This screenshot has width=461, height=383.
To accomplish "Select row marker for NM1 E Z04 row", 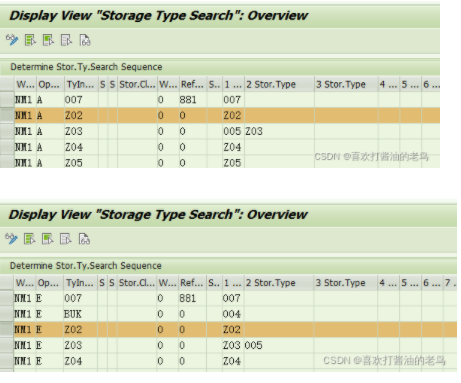I will [7, 361].
